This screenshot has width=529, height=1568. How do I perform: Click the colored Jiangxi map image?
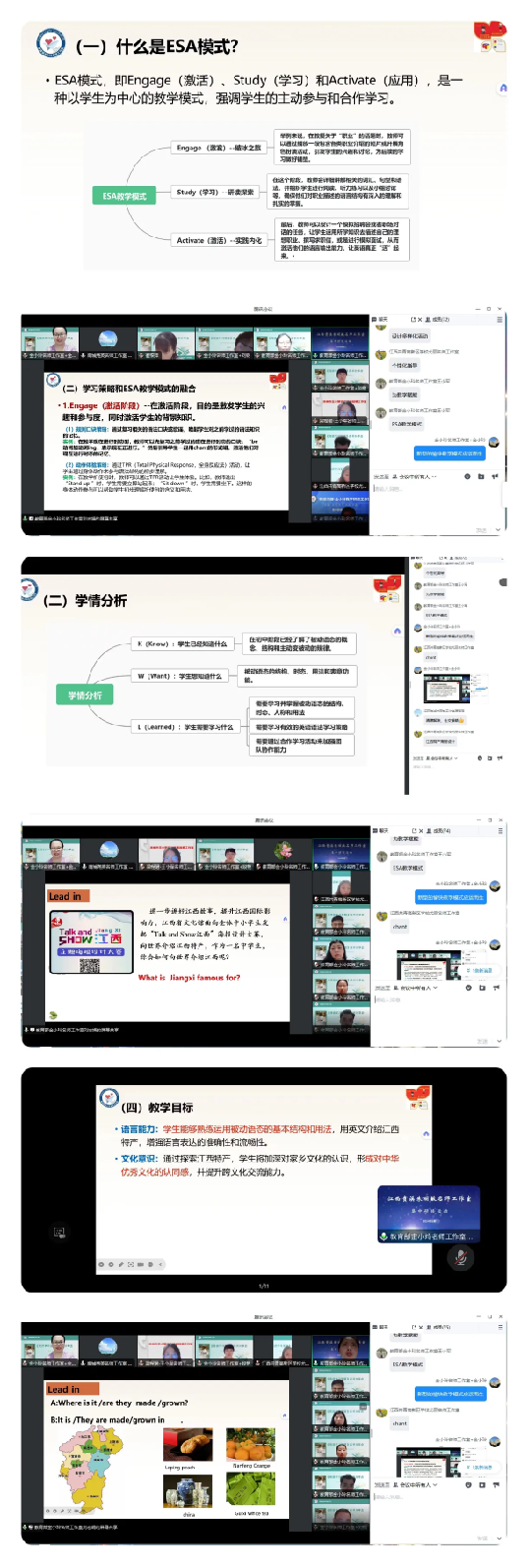pyautogui.click(x=91, y=1471)
